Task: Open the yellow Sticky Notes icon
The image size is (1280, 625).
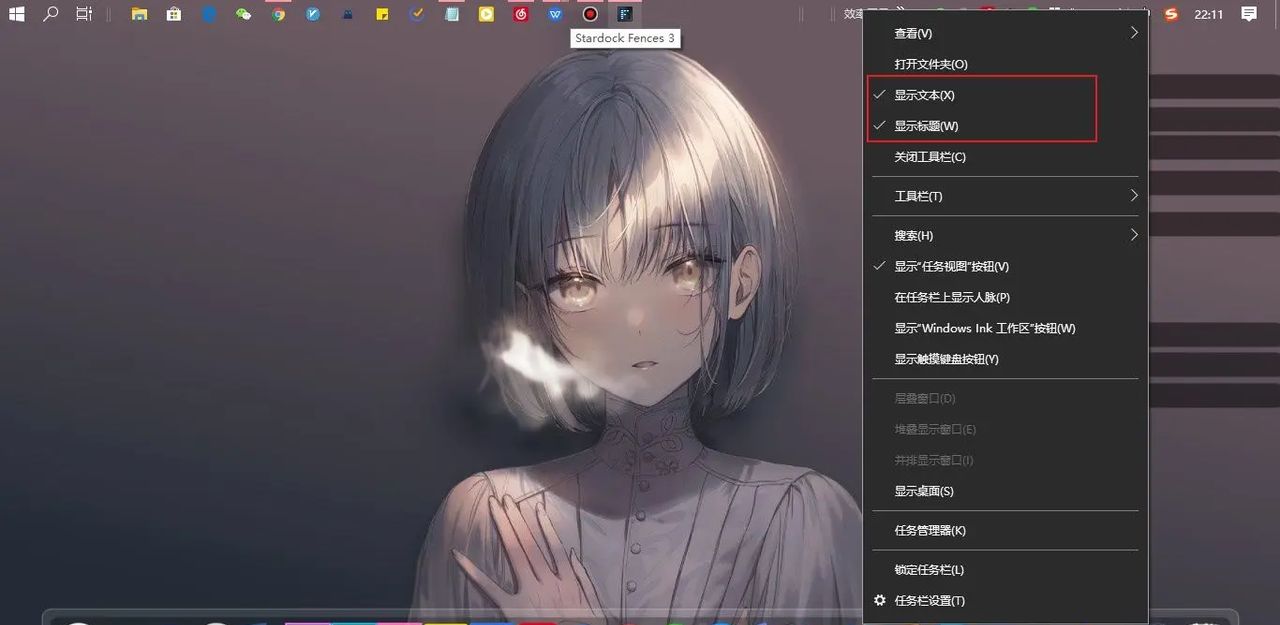Action: [382, 14]
